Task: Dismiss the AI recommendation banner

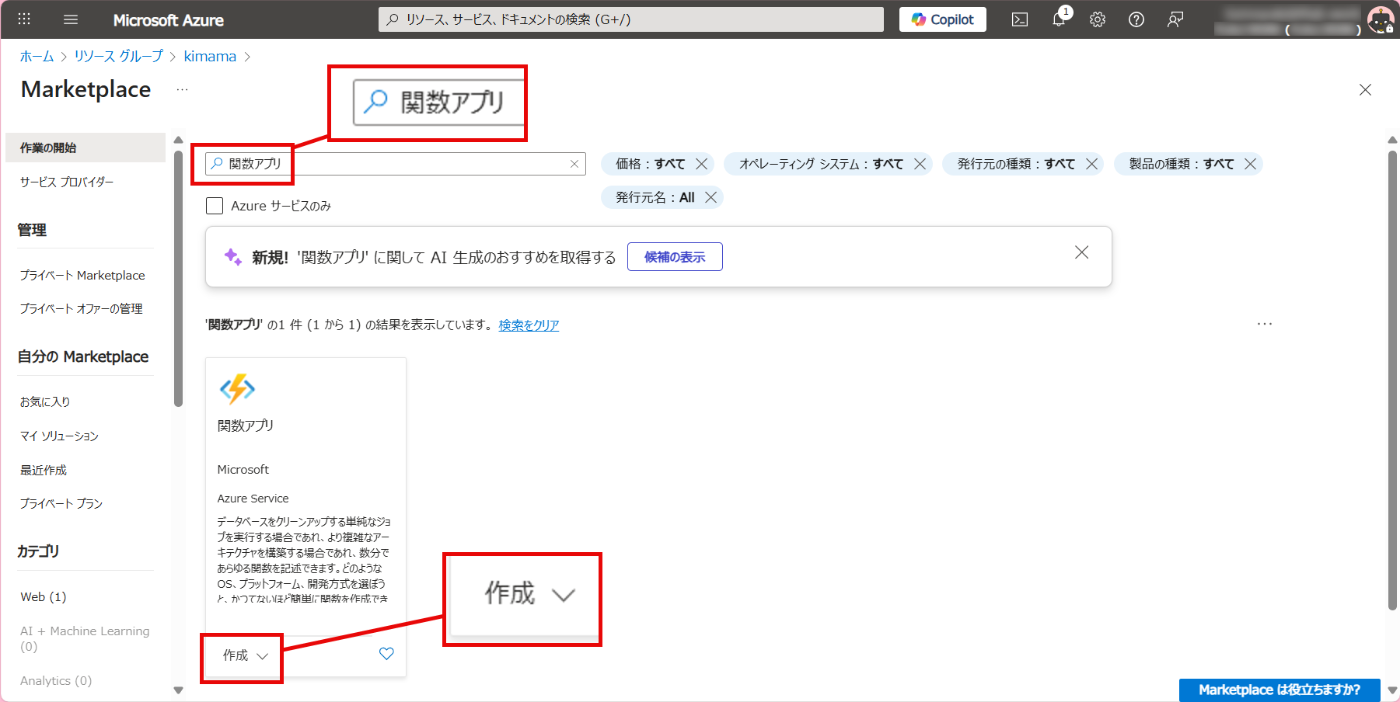Action: 1081,253
